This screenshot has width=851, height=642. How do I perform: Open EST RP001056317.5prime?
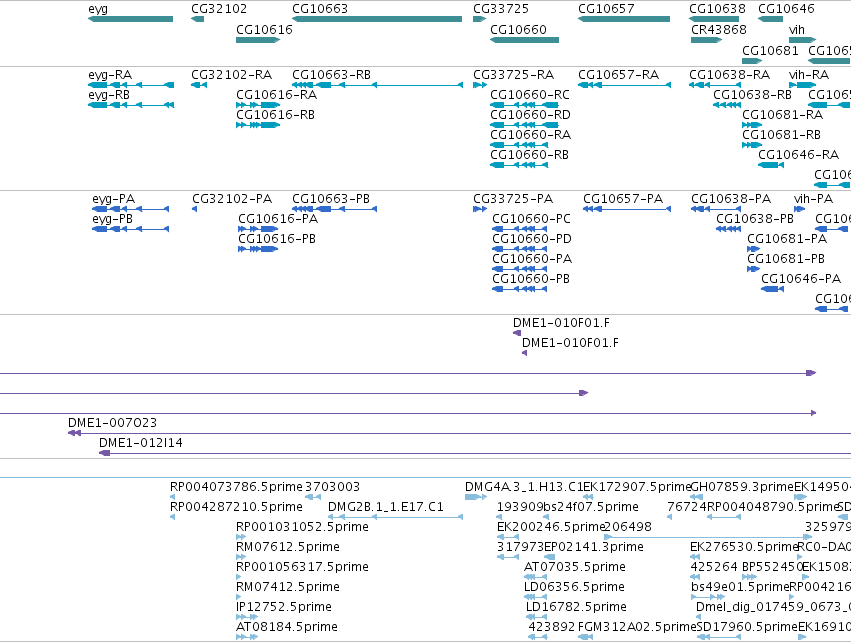click(x=240, y=577)
